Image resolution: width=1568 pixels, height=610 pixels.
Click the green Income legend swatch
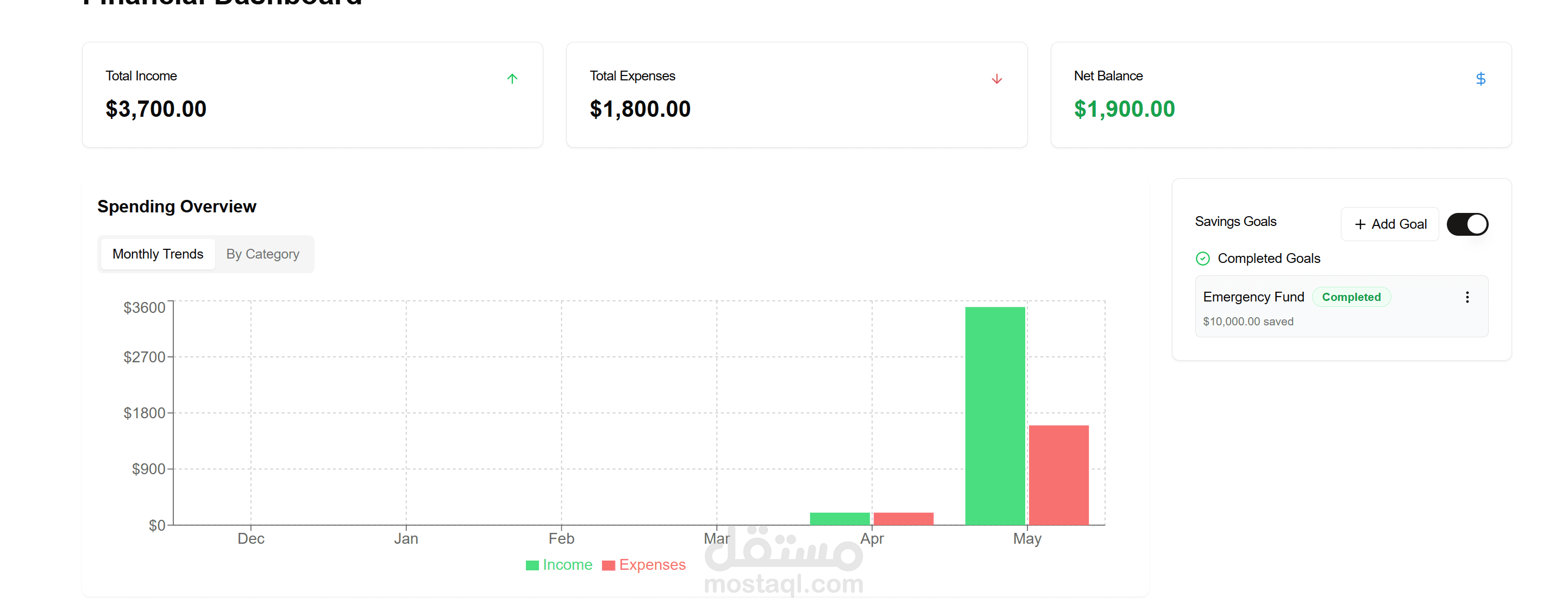tap(532, 565)
